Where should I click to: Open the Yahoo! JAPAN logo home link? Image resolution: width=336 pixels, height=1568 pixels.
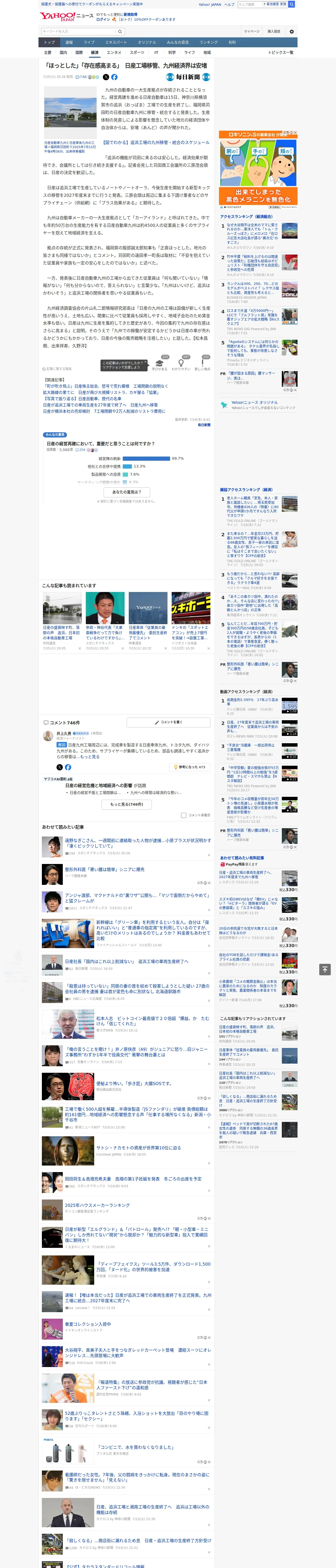58,16
